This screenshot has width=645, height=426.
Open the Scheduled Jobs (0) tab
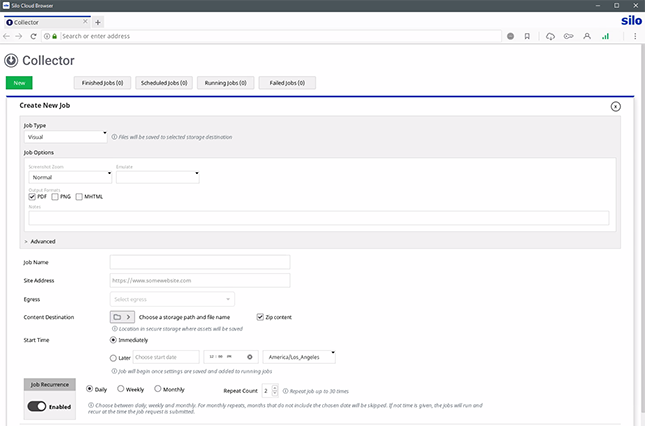click(164, 83)
